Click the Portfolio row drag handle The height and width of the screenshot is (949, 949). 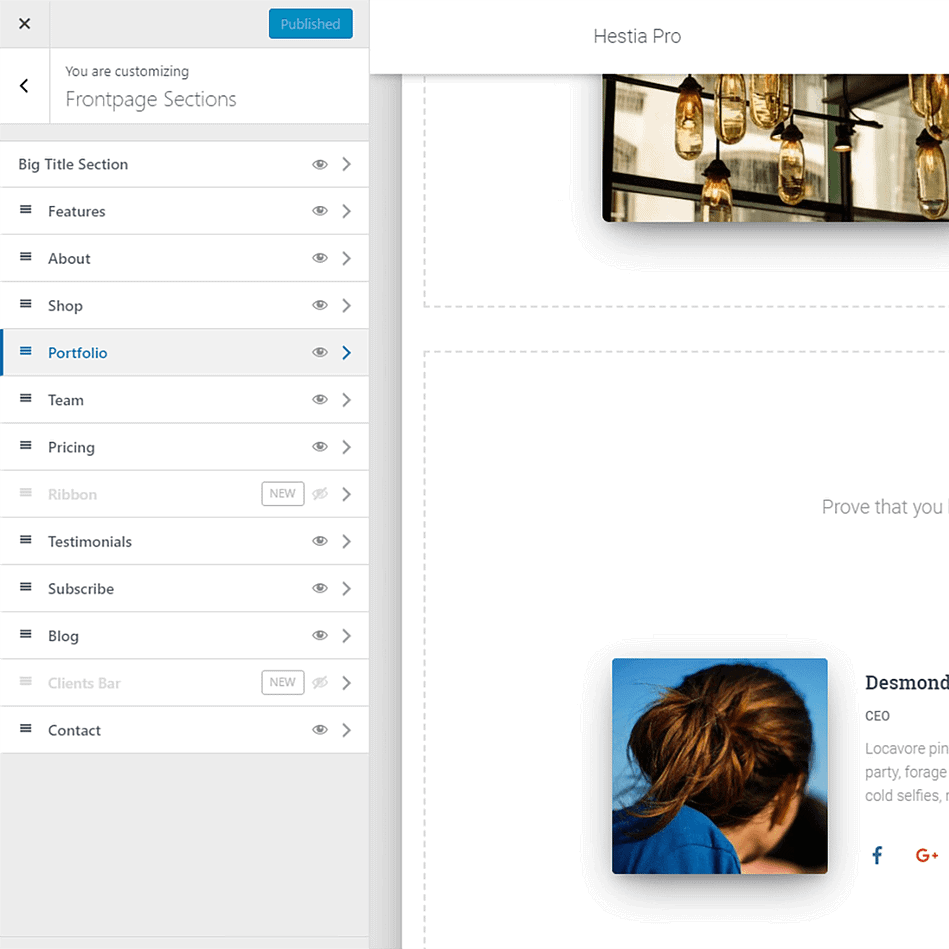[25, 351]
